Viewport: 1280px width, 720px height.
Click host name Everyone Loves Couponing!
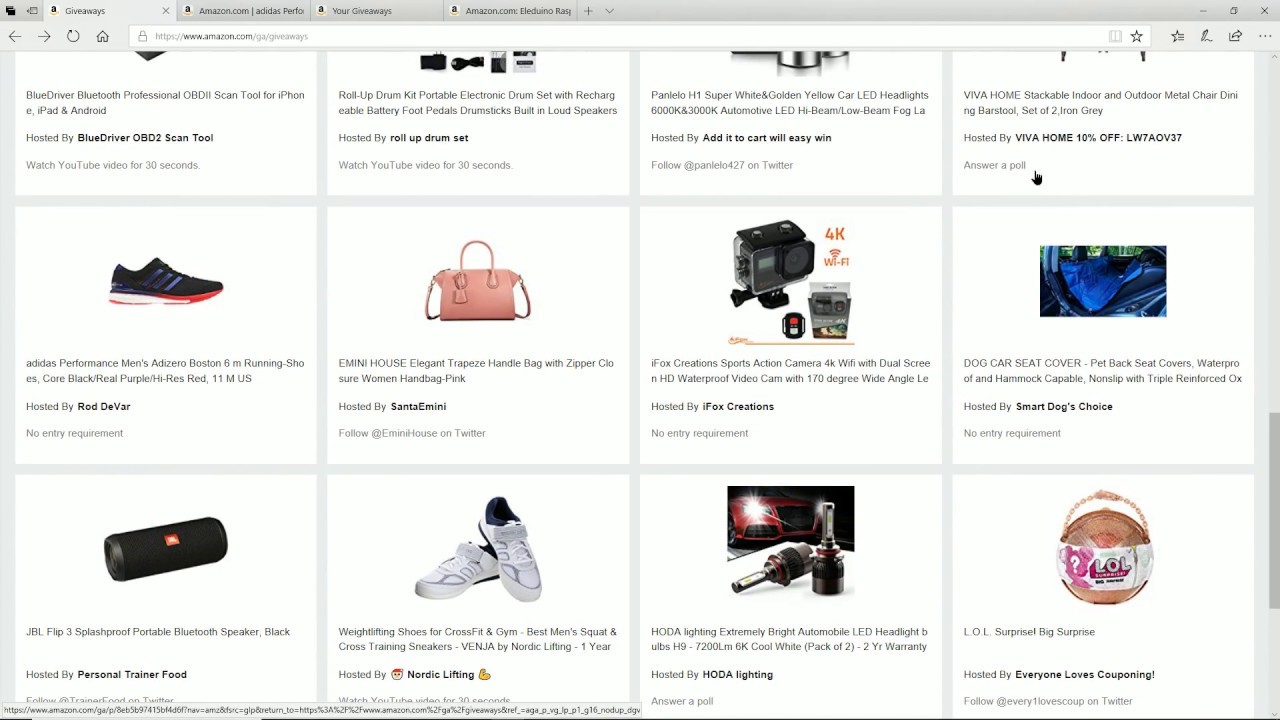coord(1085,675)
